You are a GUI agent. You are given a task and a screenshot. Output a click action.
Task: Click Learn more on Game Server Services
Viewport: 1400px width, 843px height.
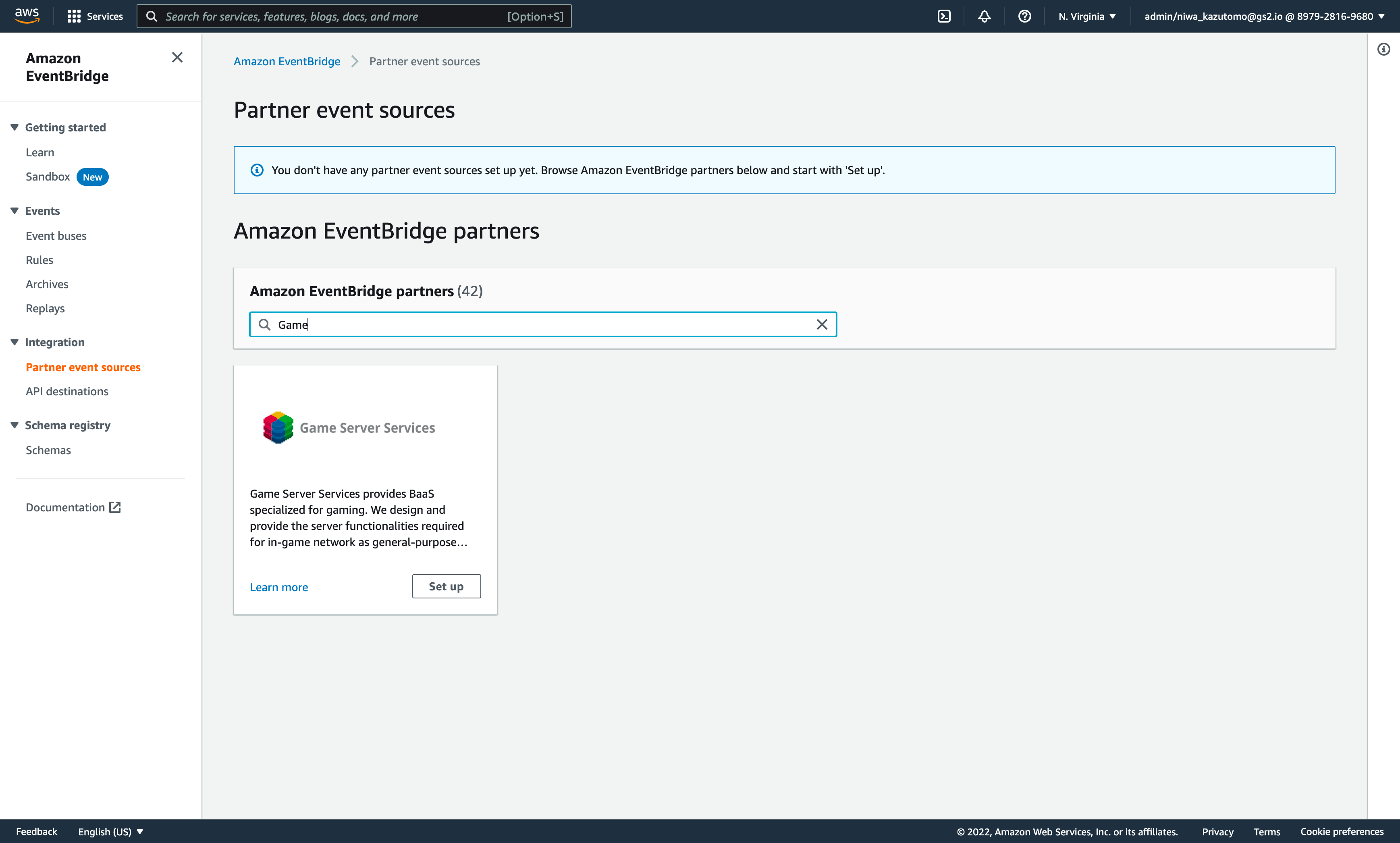279,587
